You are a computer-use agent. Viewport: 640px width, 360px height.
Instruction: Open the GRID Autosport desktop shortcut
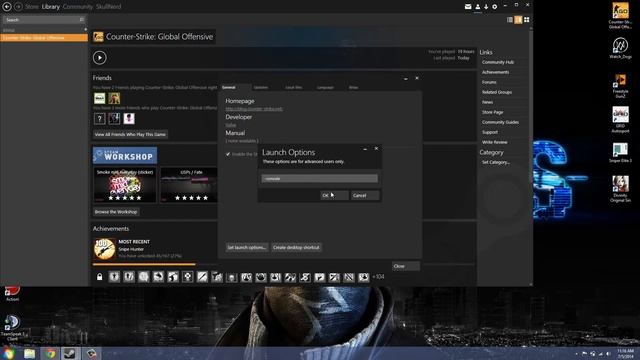click(620, 120)
